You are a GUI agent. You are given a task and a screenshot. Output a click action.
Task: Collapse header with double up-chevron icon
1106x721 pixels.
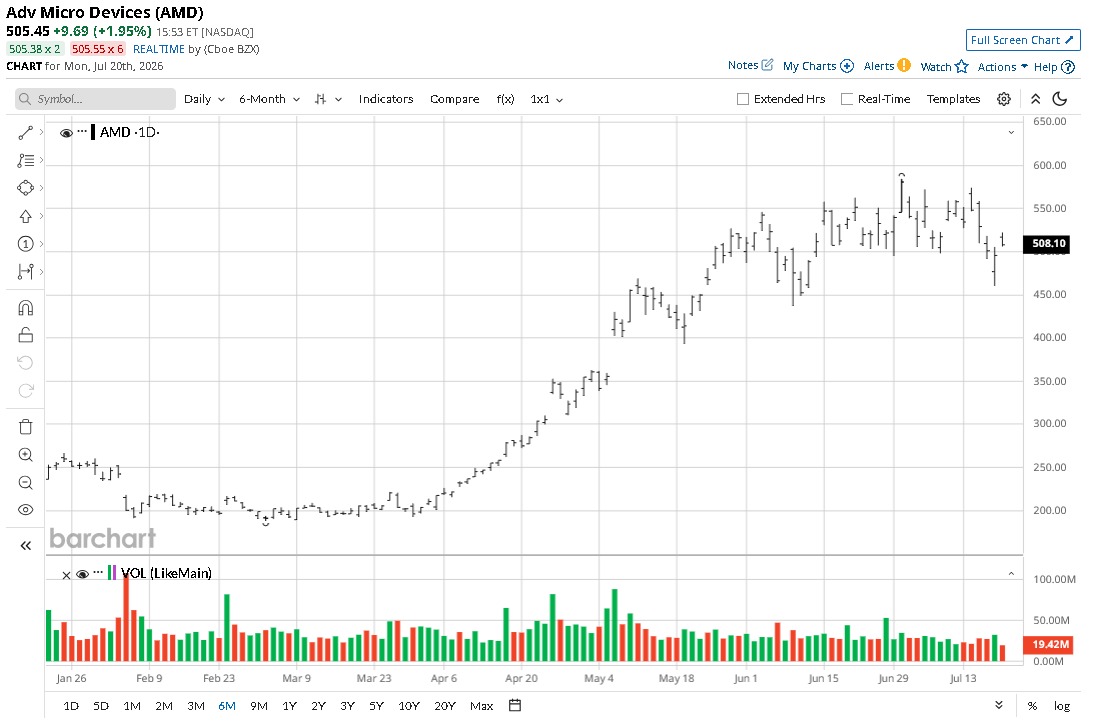(1035, 99)
